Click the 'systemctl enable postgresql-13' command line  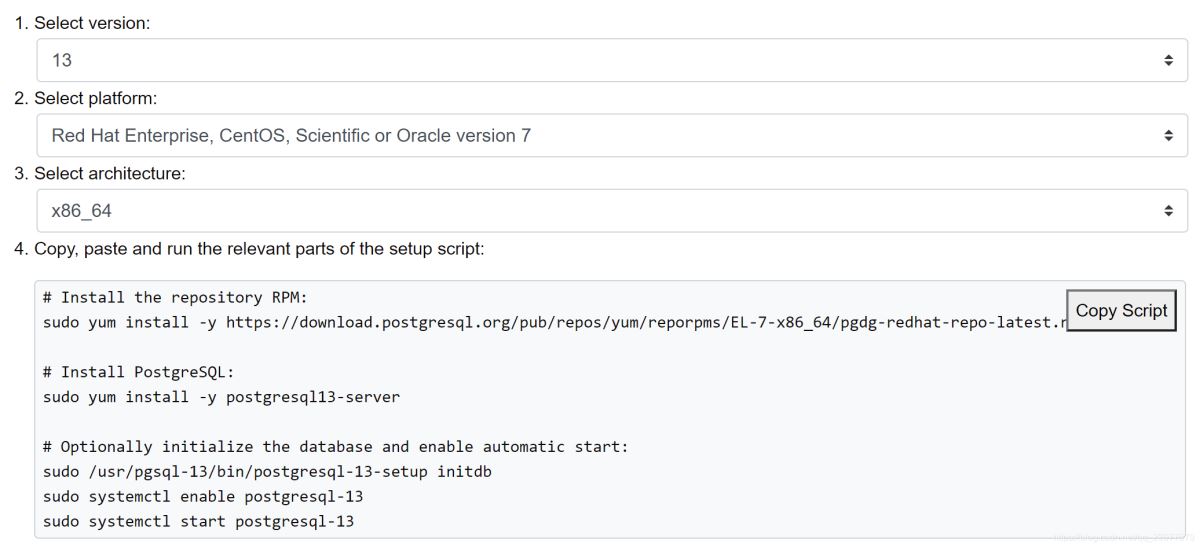203,497
